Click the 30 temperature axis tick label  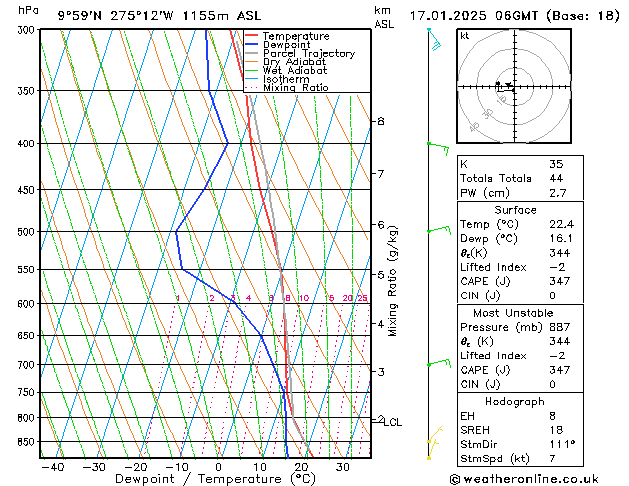[x=343, y=467]
